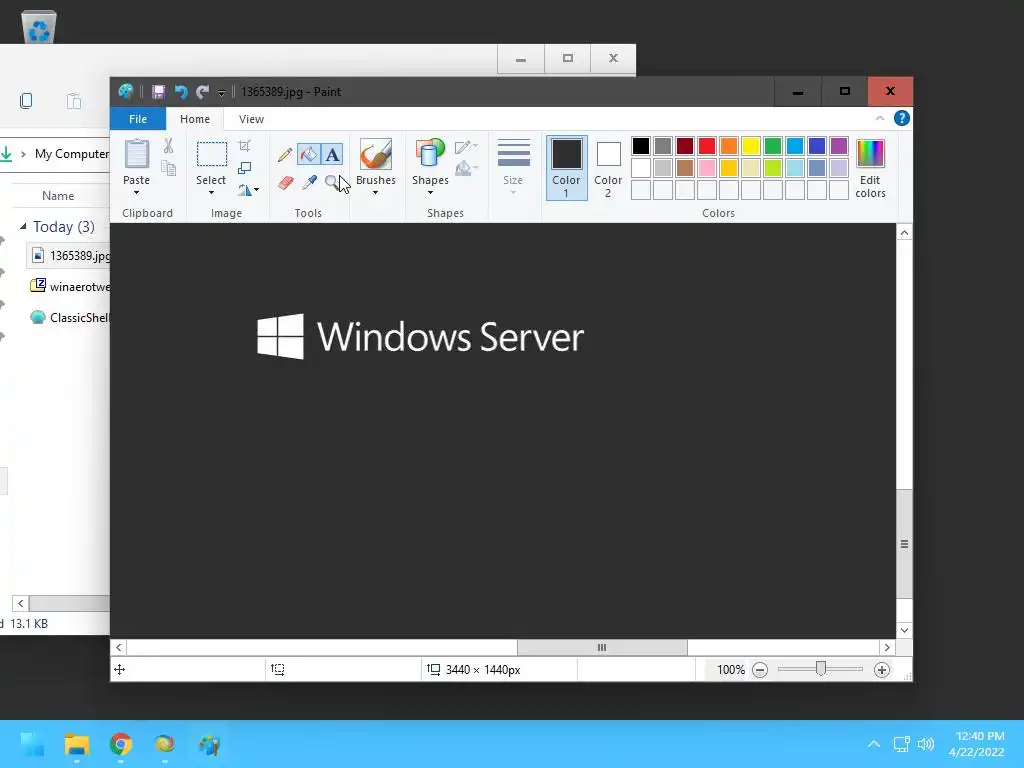Select the Eraser tool

pyautogui.click(x=285, y=182)
